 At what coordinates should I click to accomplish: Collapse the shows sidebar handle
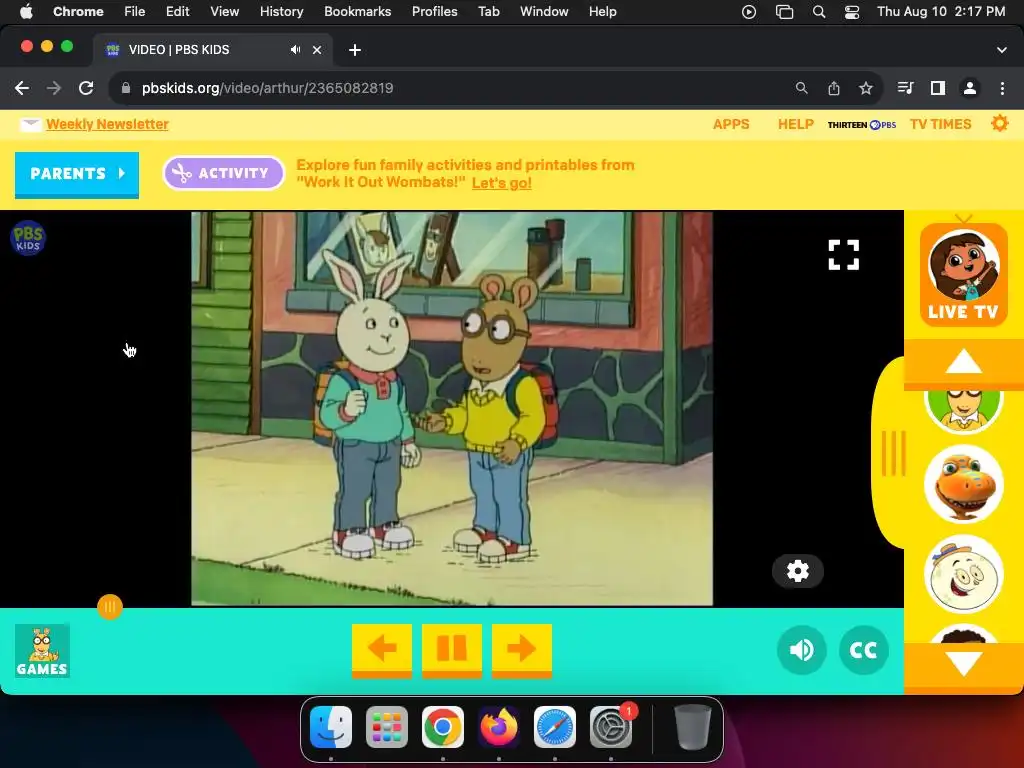point(893,453)
